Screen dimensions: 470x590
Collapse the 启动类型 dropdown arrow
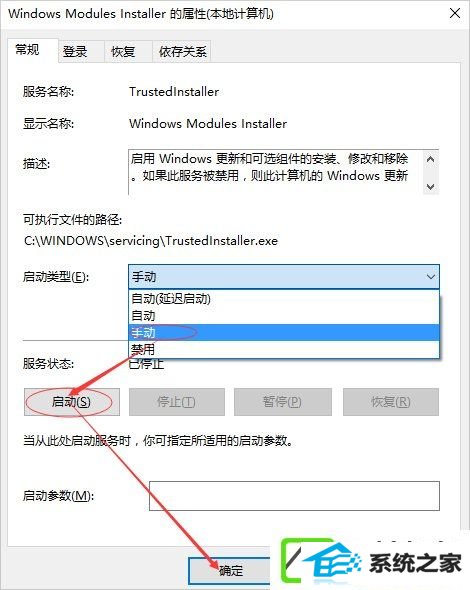coord(430,277)
